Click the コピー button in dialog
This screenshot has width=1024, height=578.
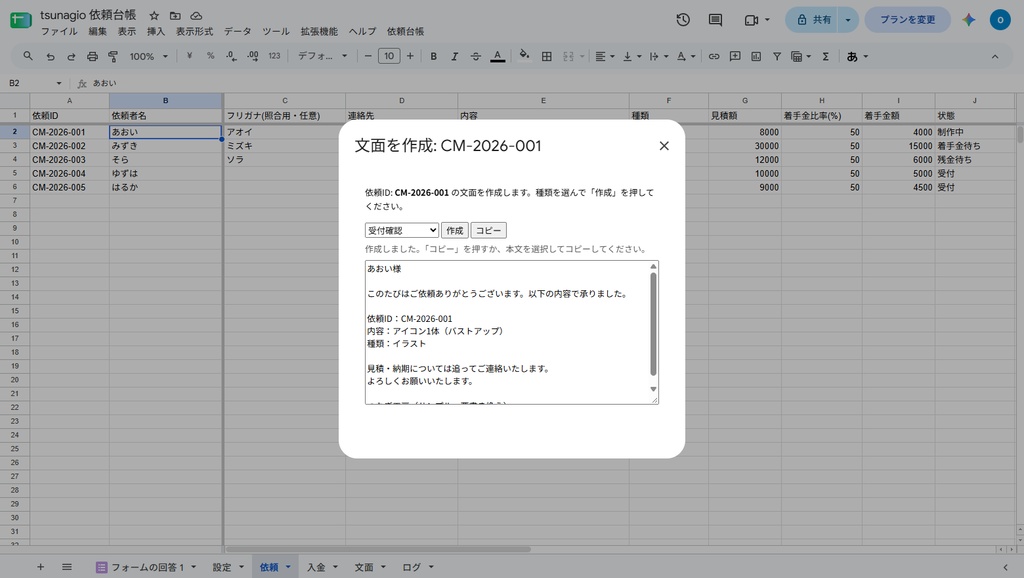(488, 231)
